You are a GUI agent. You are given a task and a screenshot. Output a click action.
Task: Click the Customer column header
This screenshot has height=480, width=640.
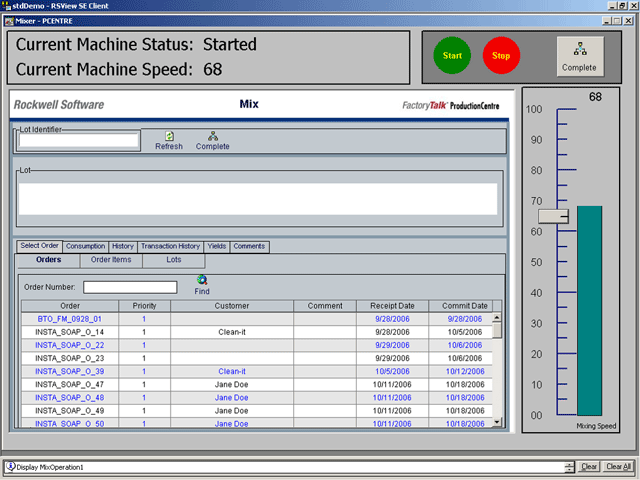[x=232, y=306]
